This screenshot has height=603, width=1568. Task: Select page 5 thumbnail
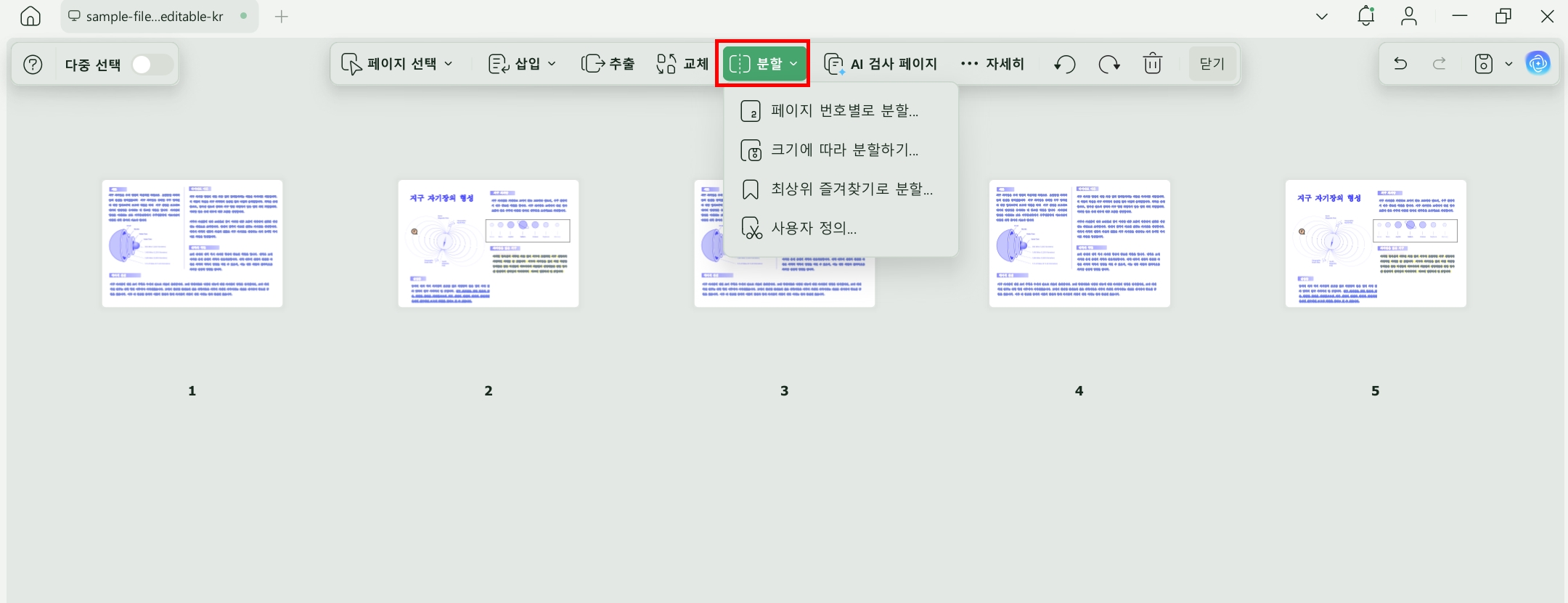pos(1376,244)
